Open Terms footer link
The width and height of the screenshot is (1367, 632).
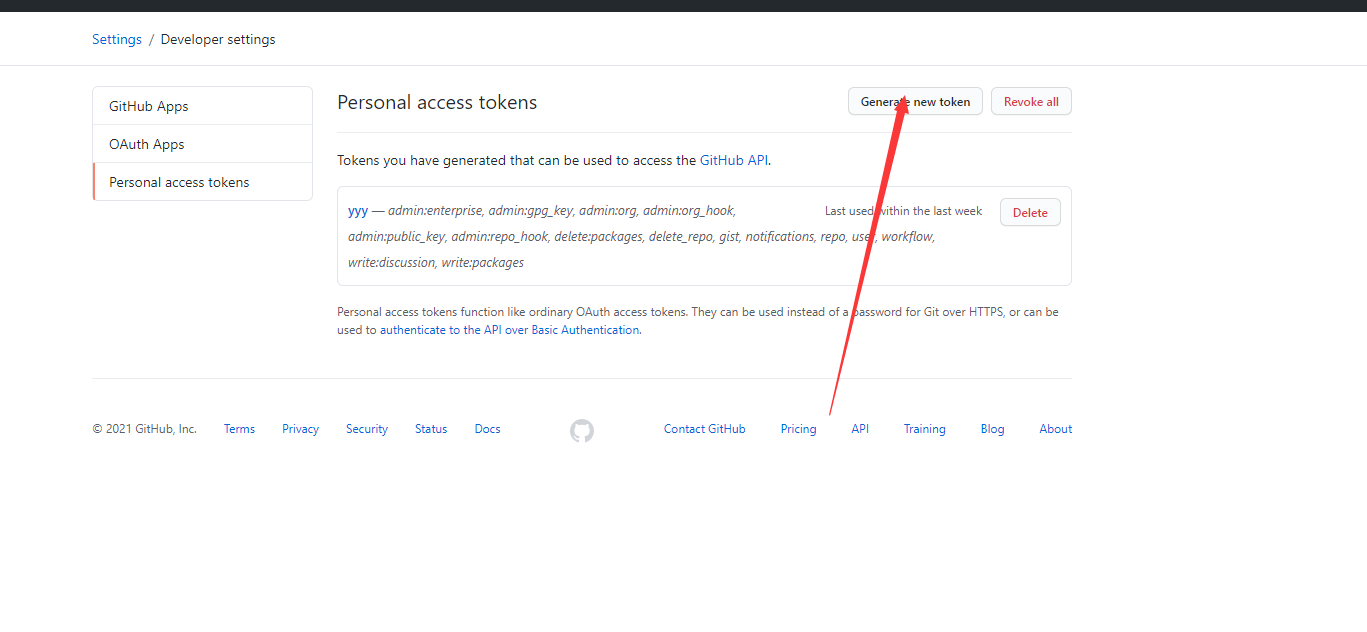239,429
